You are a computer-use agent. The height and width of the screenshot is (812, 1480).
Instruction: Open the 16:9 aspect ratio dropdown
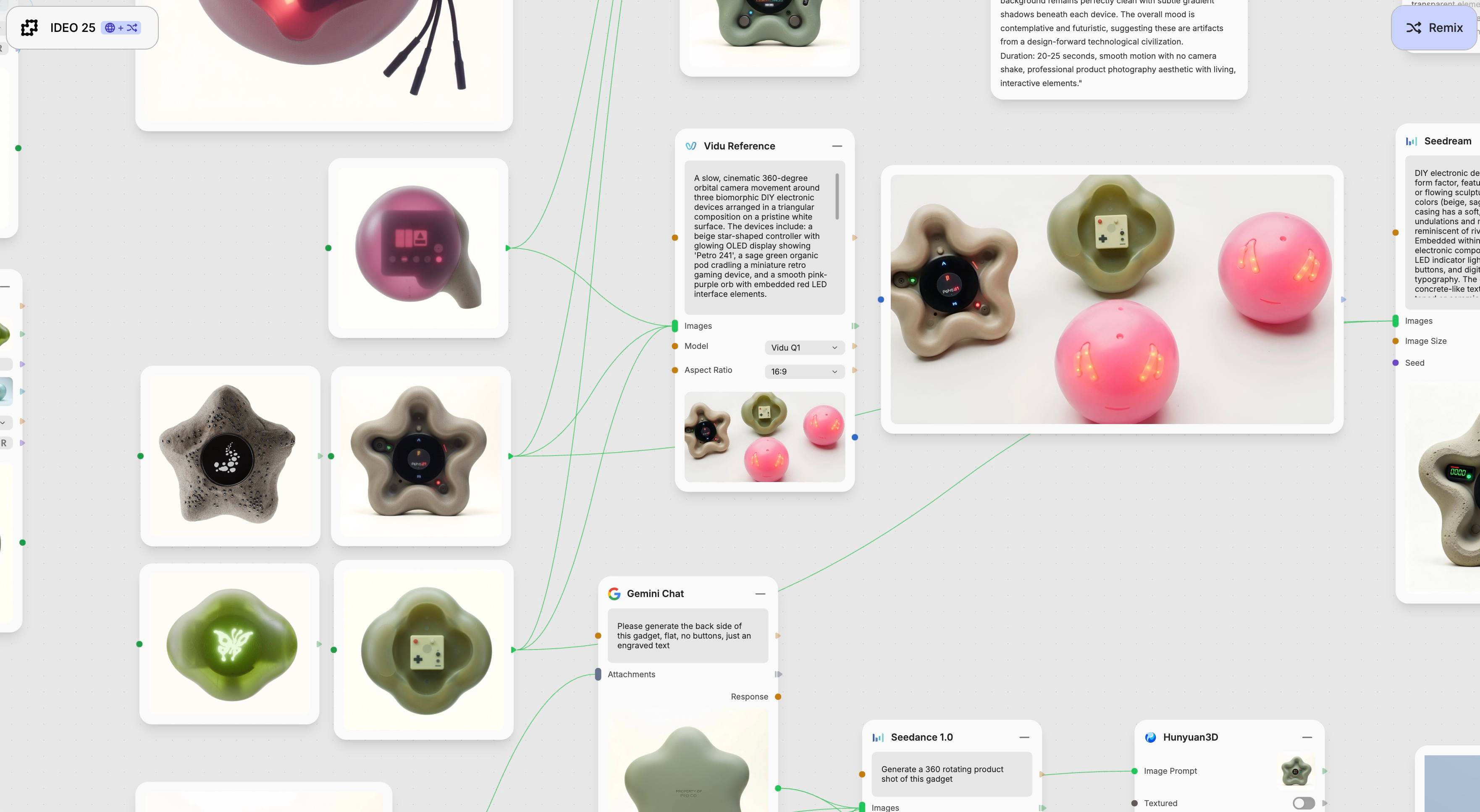click(804, 372)
